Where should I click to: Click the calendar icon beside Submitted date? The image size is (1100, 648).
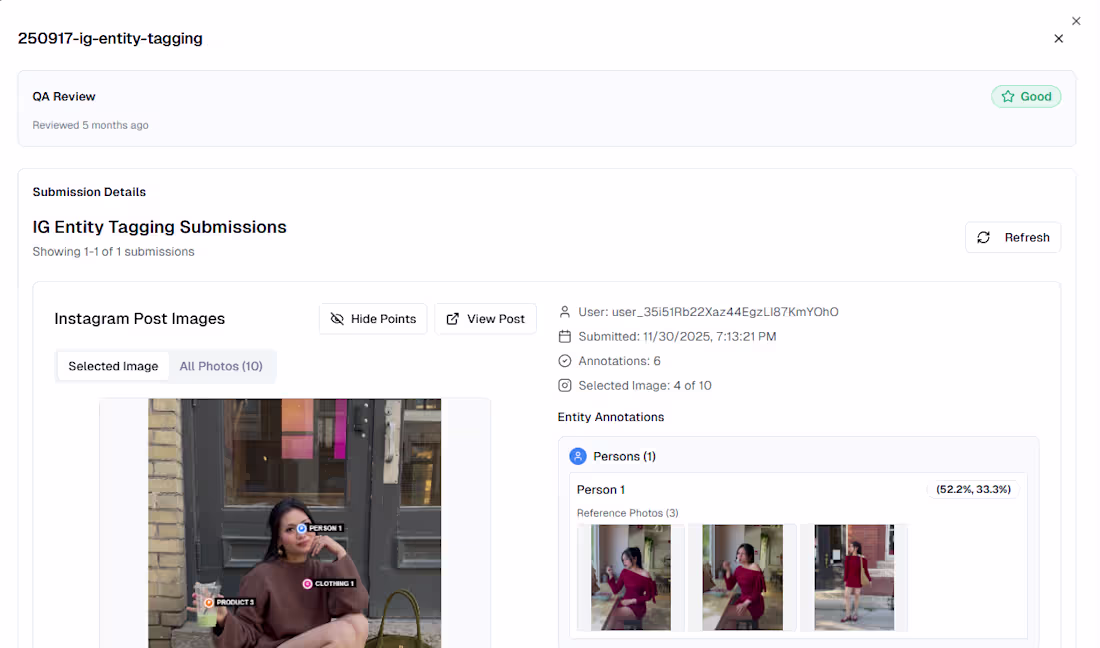click(565, 337)
